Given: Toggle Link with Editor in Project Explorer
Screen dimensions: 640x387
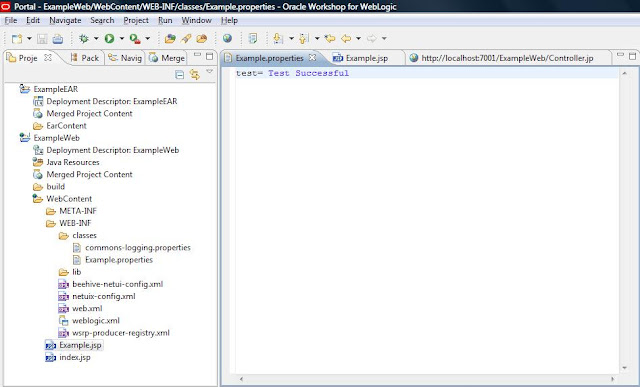Looking at the screenshot, I should click(x=195, y=74).
